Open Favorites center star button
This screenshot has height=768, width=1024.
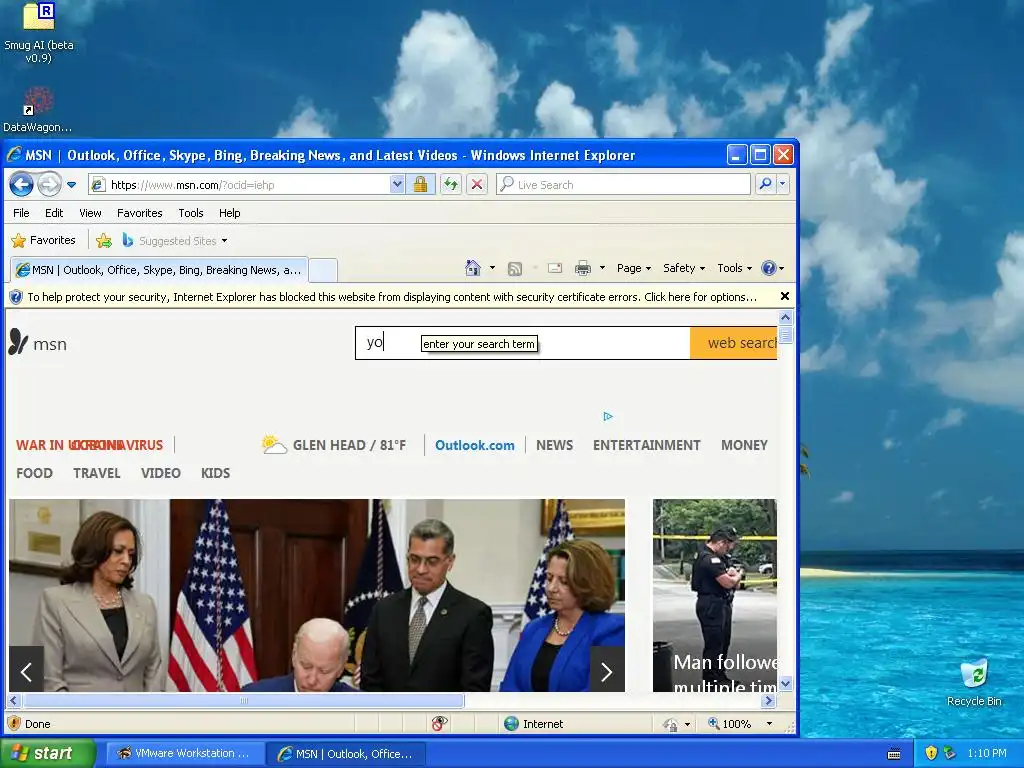tap(44, 240)
